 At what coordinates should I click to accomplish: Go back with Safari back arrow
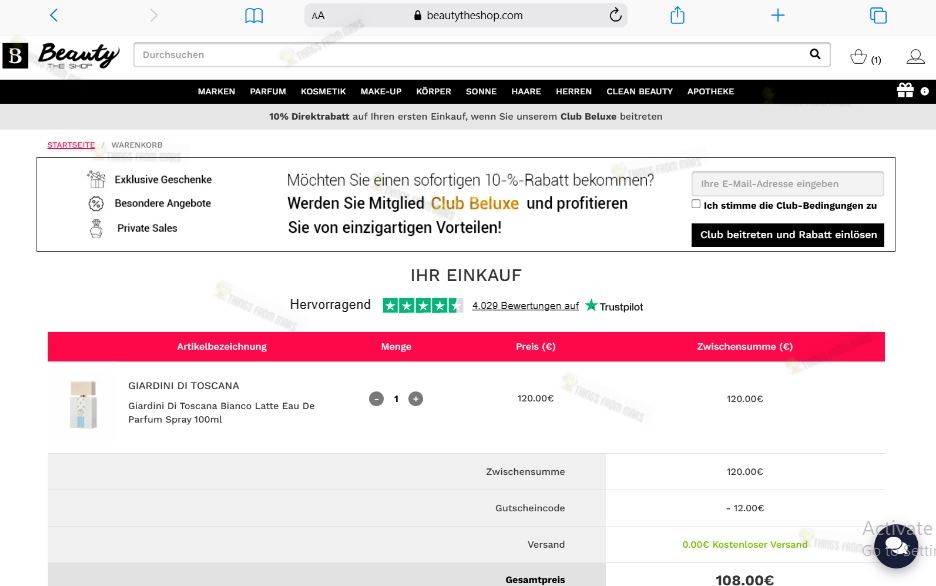[x=54, y=15]
